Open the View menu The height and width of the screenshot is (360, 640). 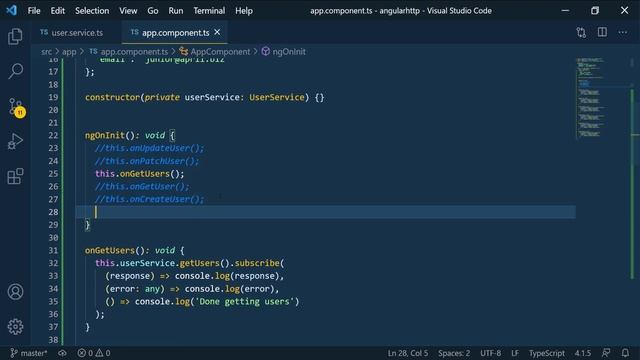[128, 11]
